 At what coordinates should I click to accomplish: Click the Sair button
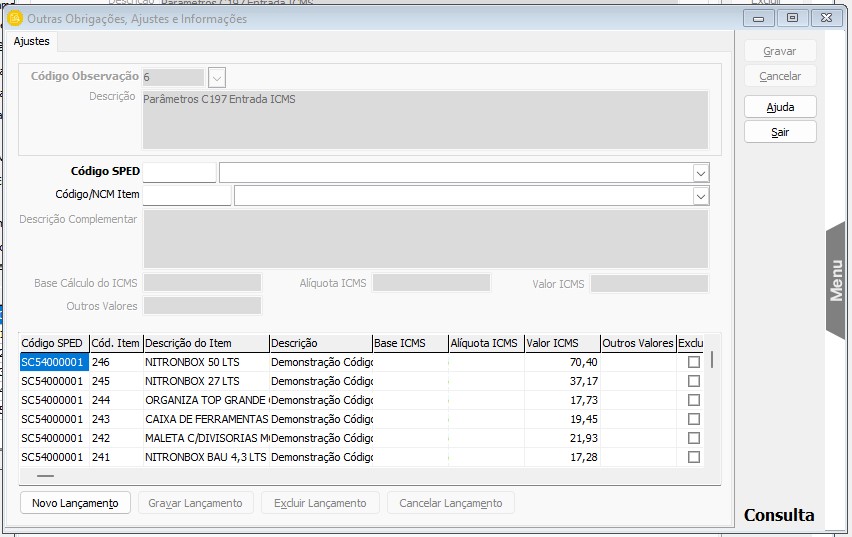coord(780,132)
